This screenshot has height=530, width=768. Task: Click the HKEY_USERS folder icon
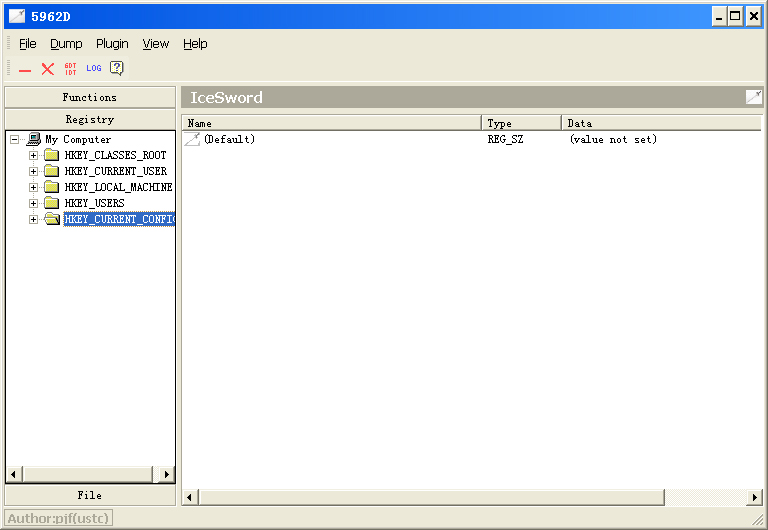pyautogui.click(x=51, y=203)
